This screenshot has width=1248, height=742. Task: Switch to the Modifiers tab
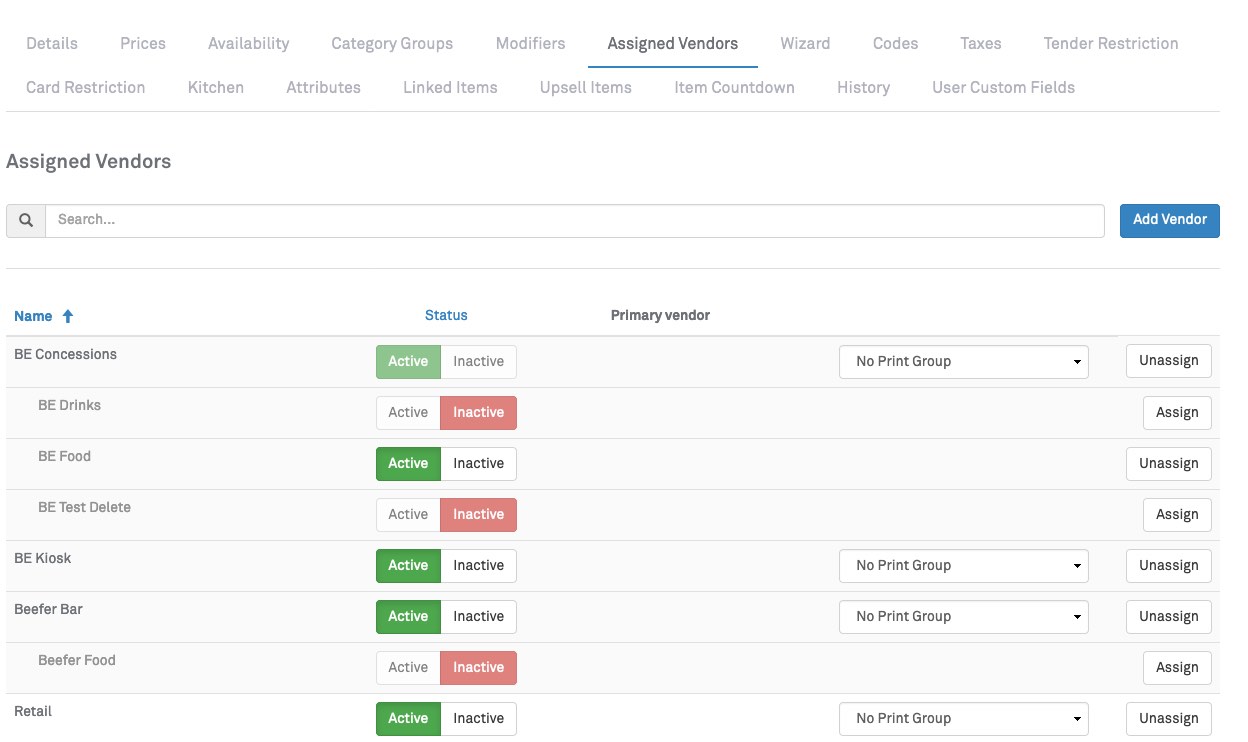[x=530, y=44]
